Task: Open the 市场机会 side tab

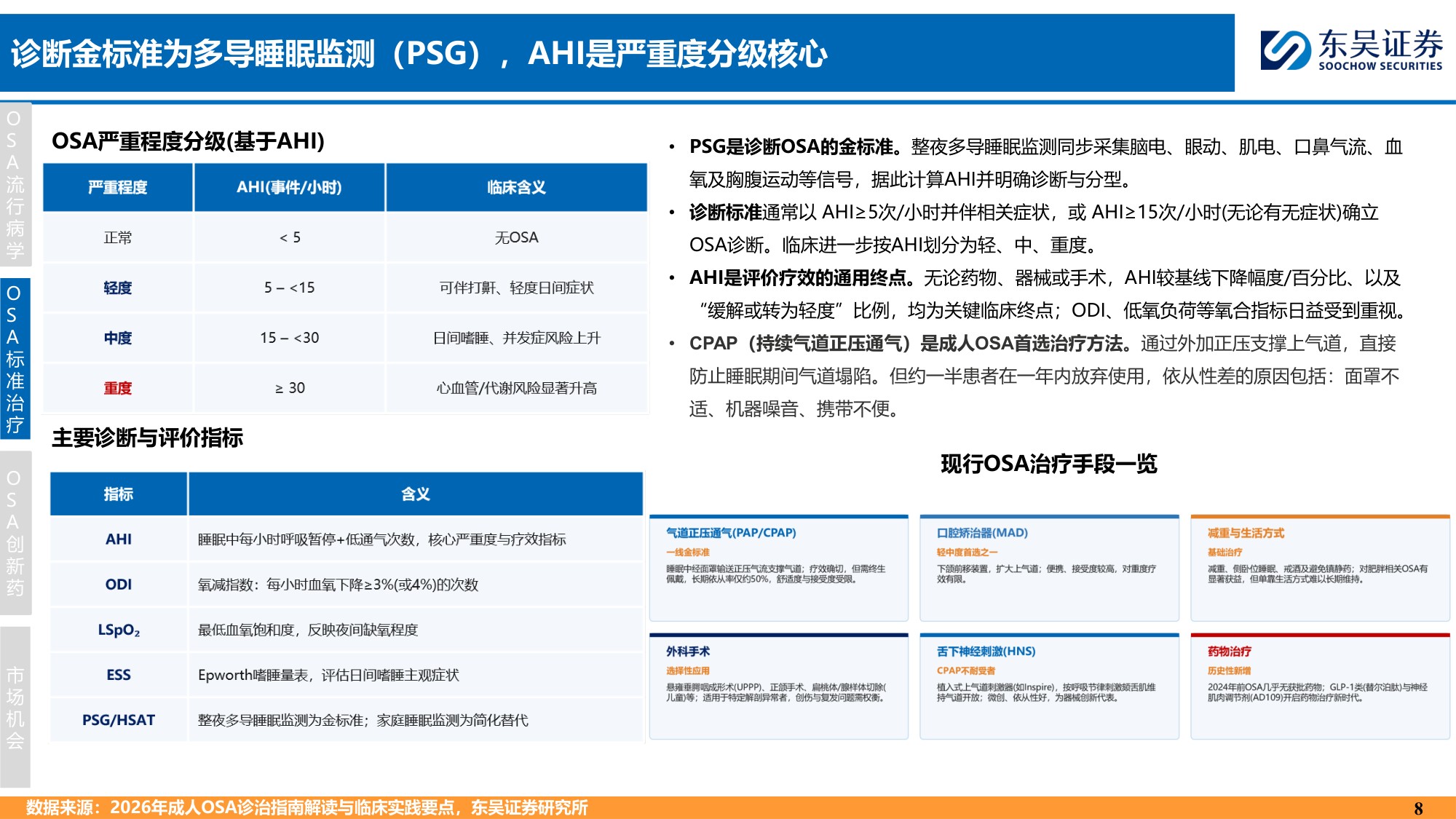Action: click(15, 706)
